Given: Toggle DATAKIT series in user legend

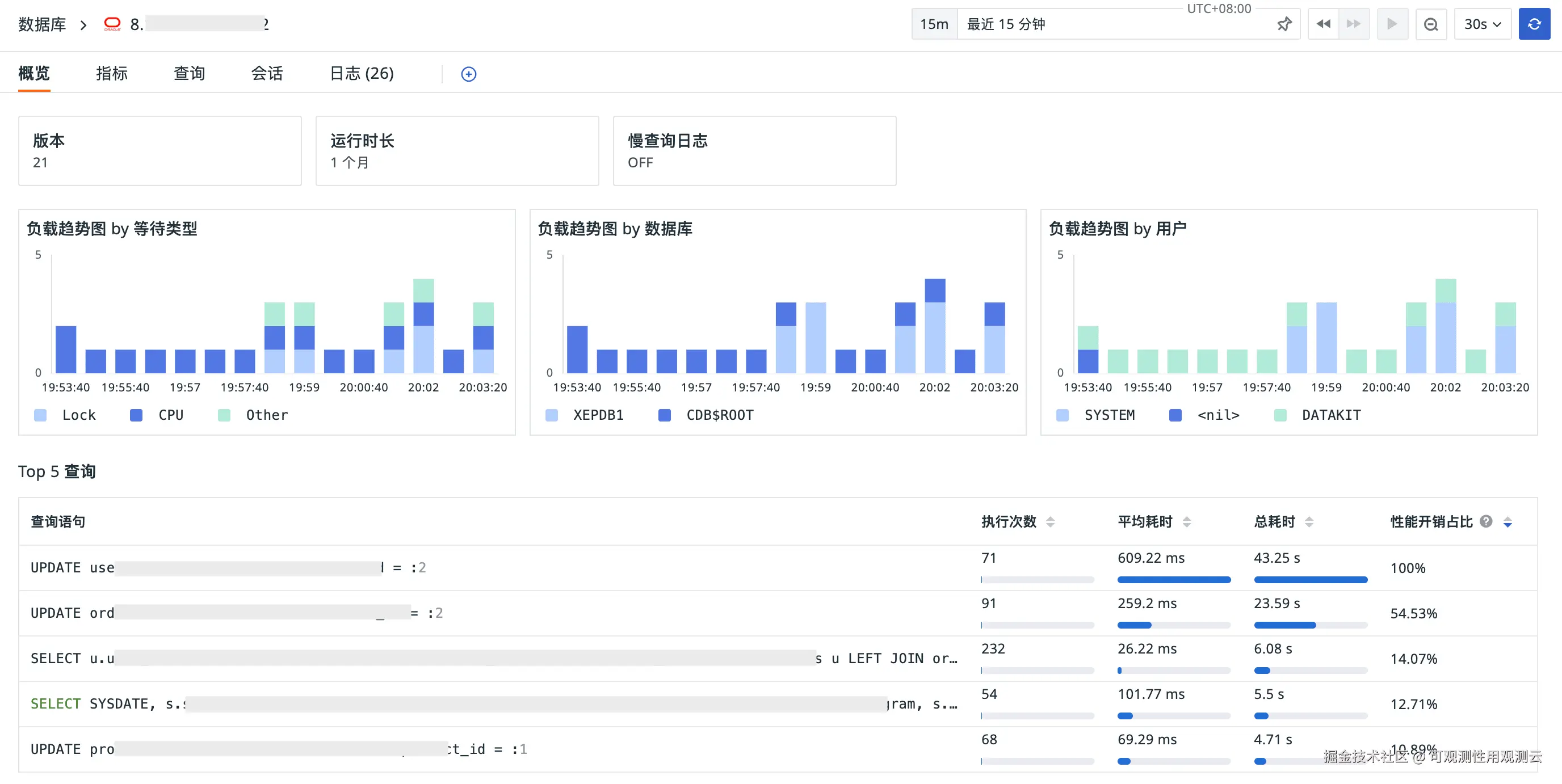Looking at the screenshot, I should coord(1331,415).
